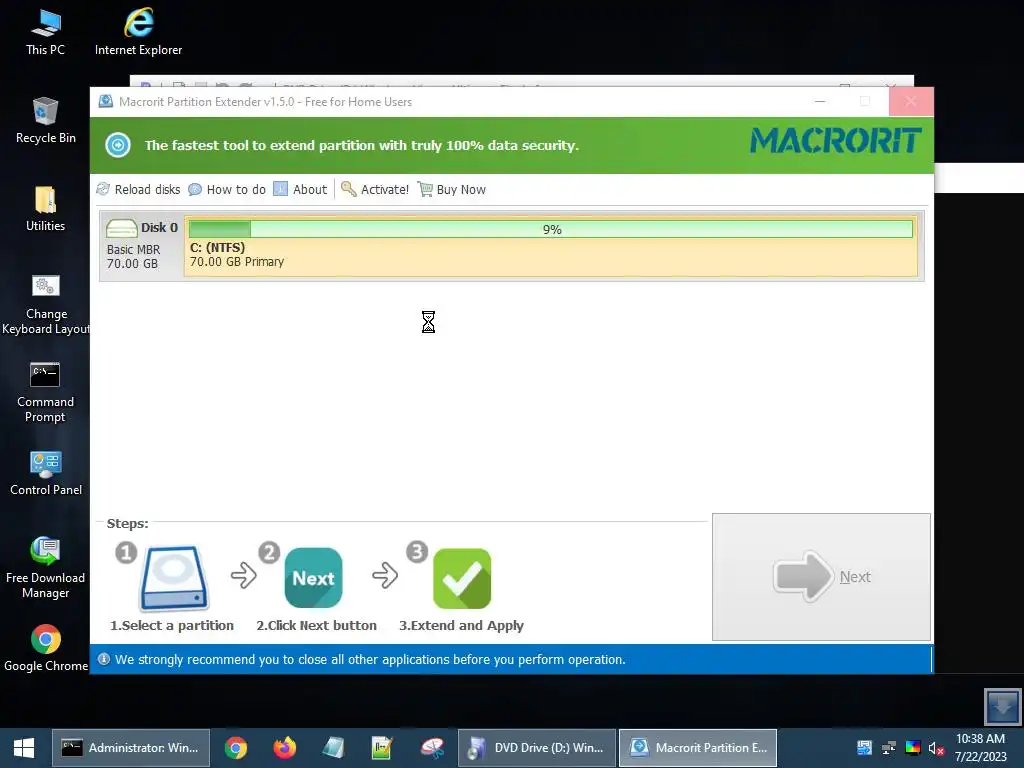The width and height of the screenshot is (1024, 768).
Task: Open Change Keyboard Layout shortcut
Action: [x=46, y=304]
